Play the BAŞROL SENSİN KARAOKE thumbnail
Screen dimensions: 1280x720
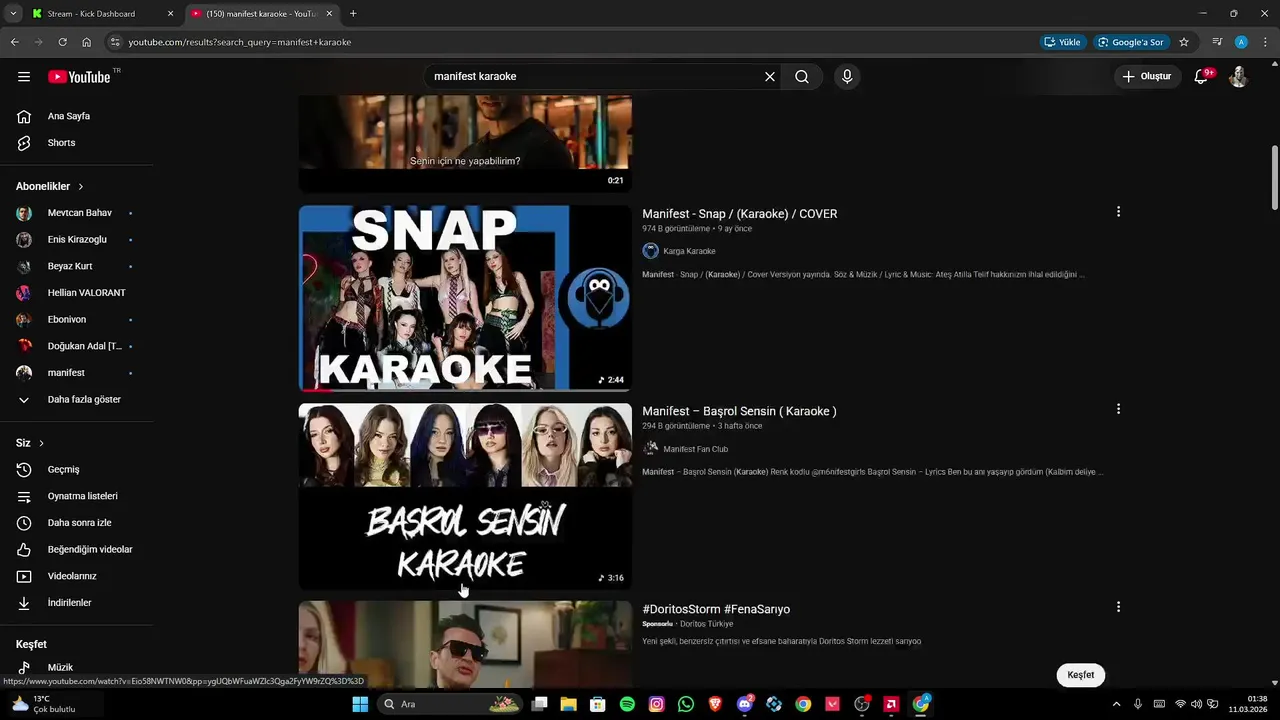click(465, 496)
